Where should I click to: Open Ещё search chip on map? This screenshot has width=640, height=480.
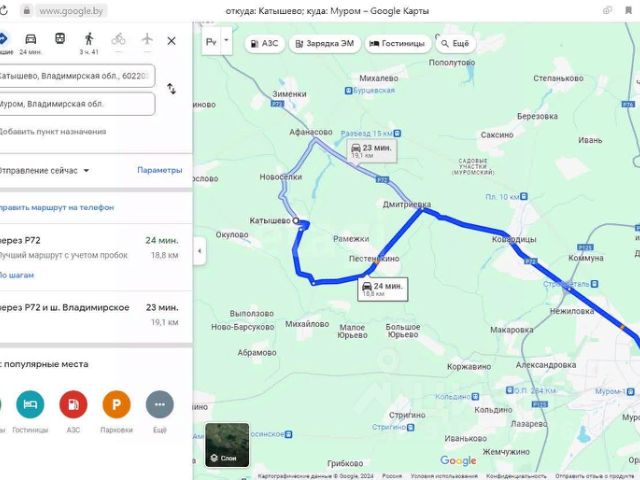tap(456, 44)
